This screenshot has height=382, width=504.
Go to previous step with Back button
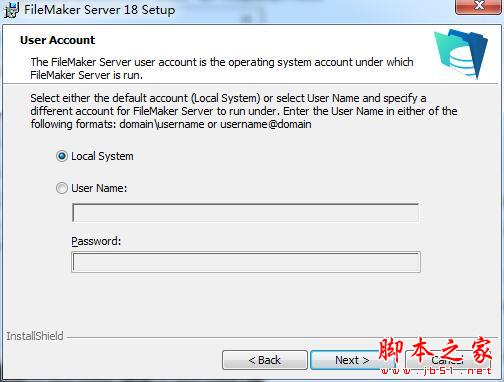click(x=265, y=360)
